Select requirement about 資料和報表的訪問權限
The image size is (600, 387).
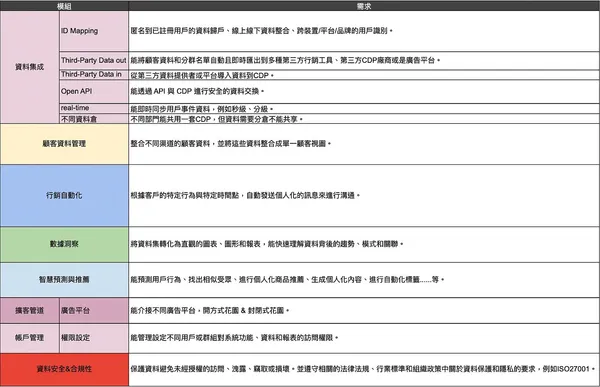pos(234,338)
